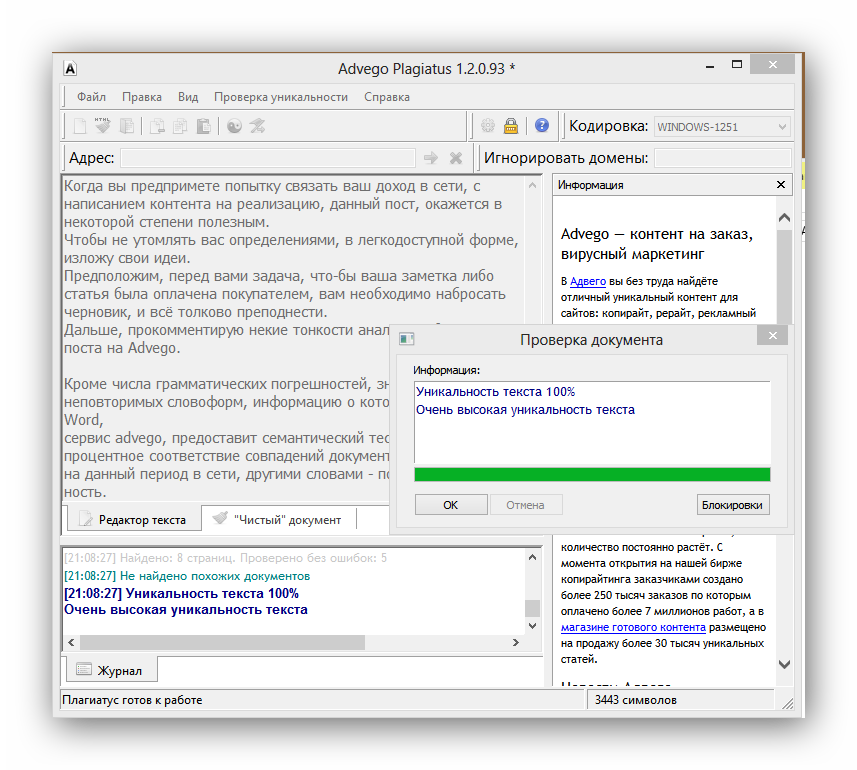Open the Кодировка WINDOWS-1251 dropdown

coord(722,127)
